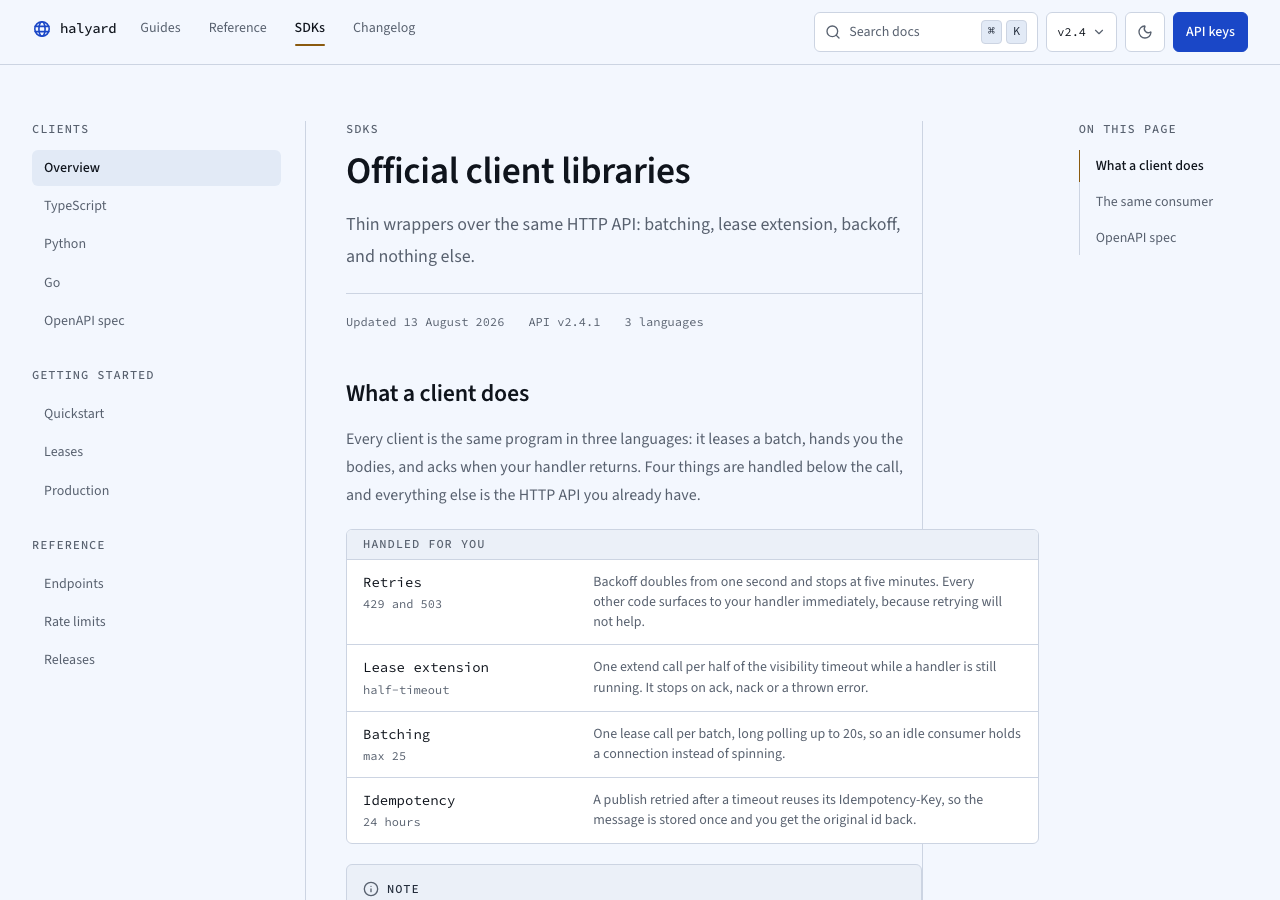Image resolution: width=1280 pixels, height=900 pixels.
Task: Jump to 'The same consumer' section
Action: pos(1154,202)
